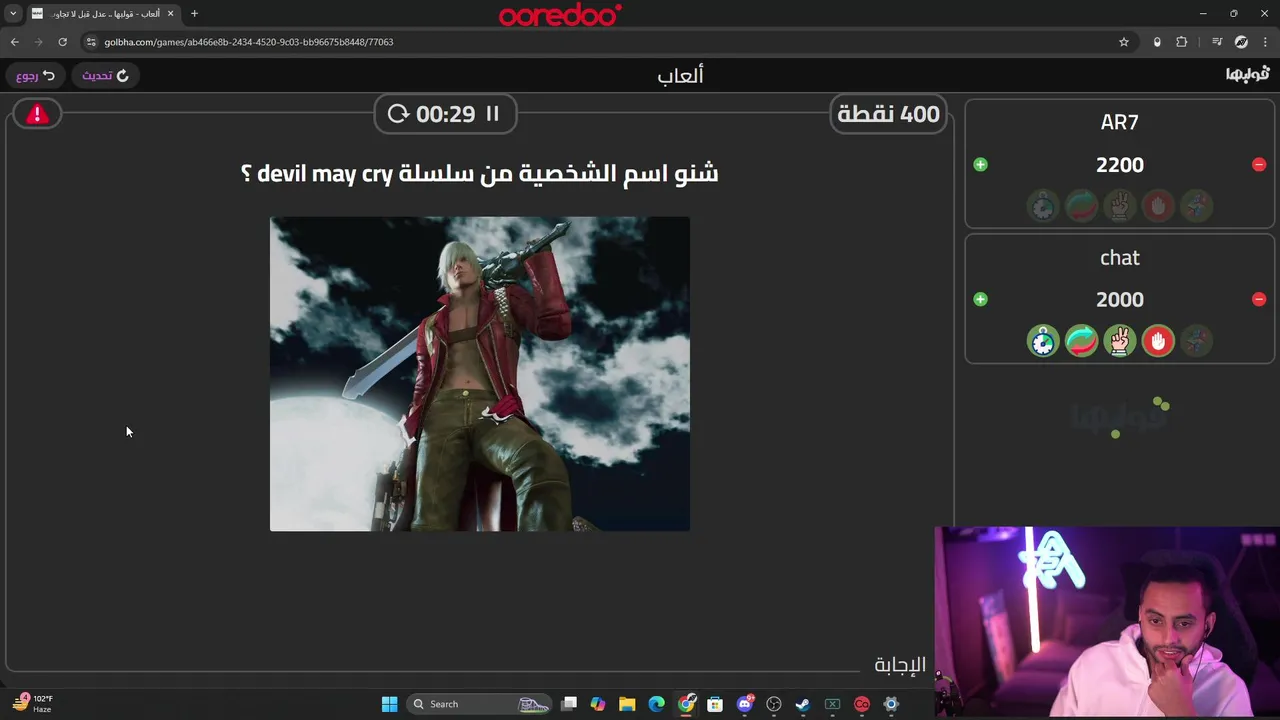Select AR7 team's dimmed stopwatch power-up
The height and width of the screenshot is (720, 1280).
coord(1043,206)
